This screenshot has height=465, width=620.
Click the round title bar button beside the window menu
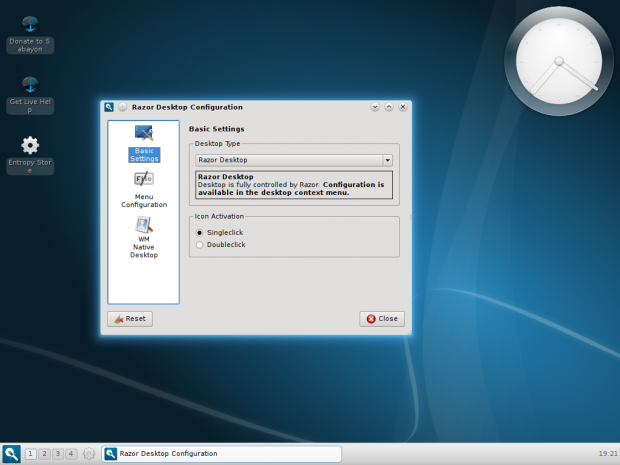(123, 107)
